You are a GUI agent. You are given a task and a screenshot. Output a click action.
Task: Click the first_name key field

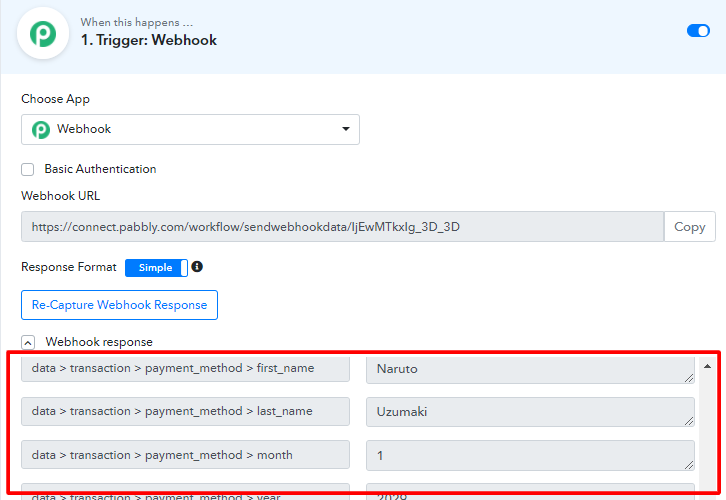coord(185,369)
